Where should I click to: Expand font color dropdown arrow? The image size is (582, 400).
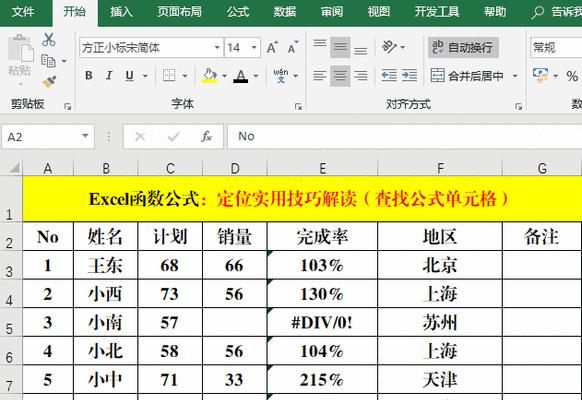256,76
